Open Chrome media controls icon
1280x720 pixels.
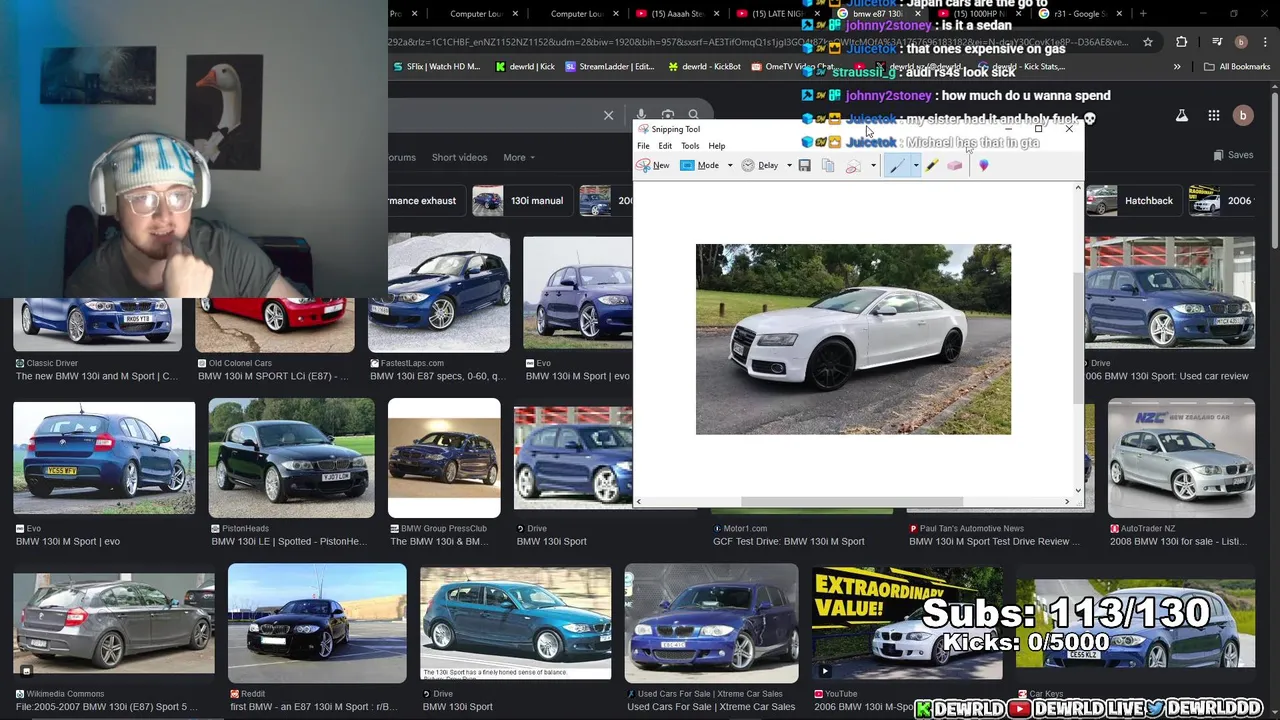1217,42
